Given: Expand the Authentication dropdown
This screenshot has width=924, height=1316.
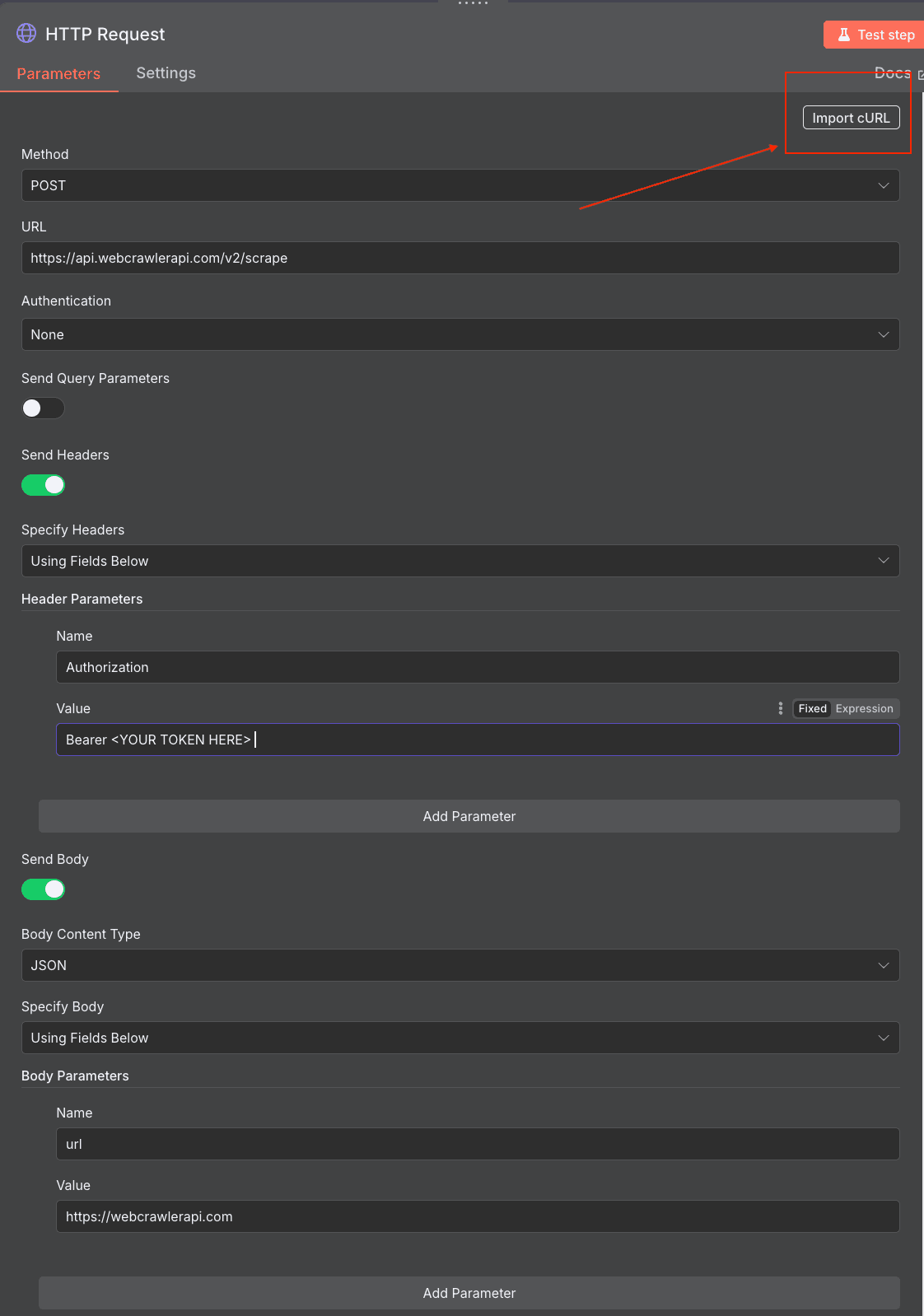Looking at the screenshot, I should (460, 334).
